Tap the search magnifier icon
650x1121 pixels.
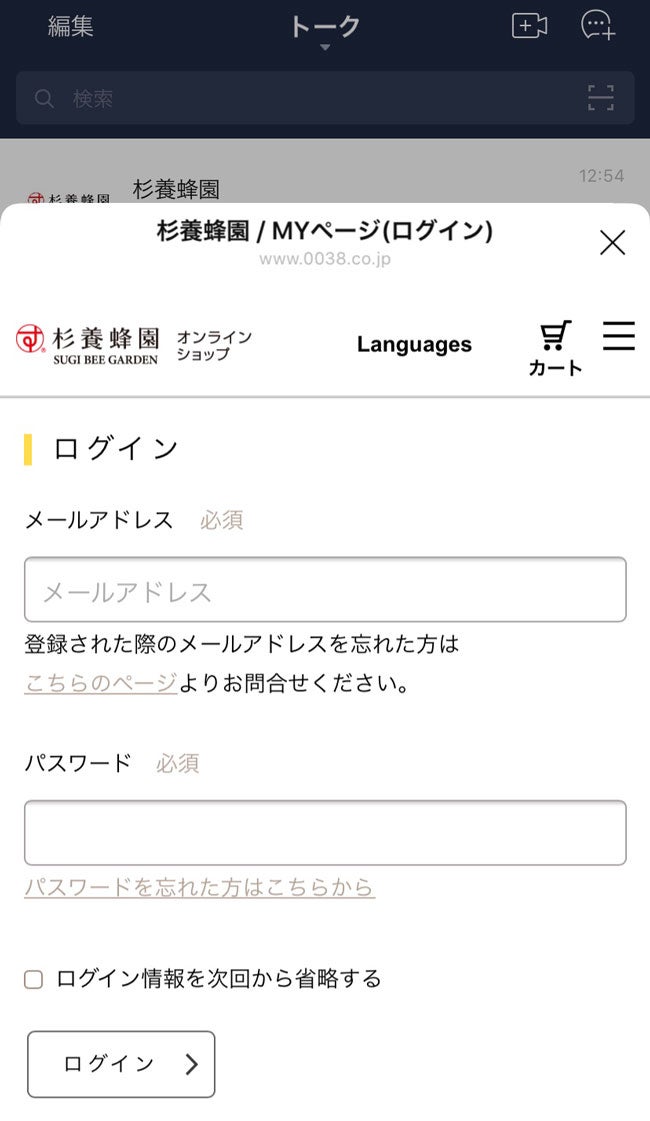(x=44, y=98)
